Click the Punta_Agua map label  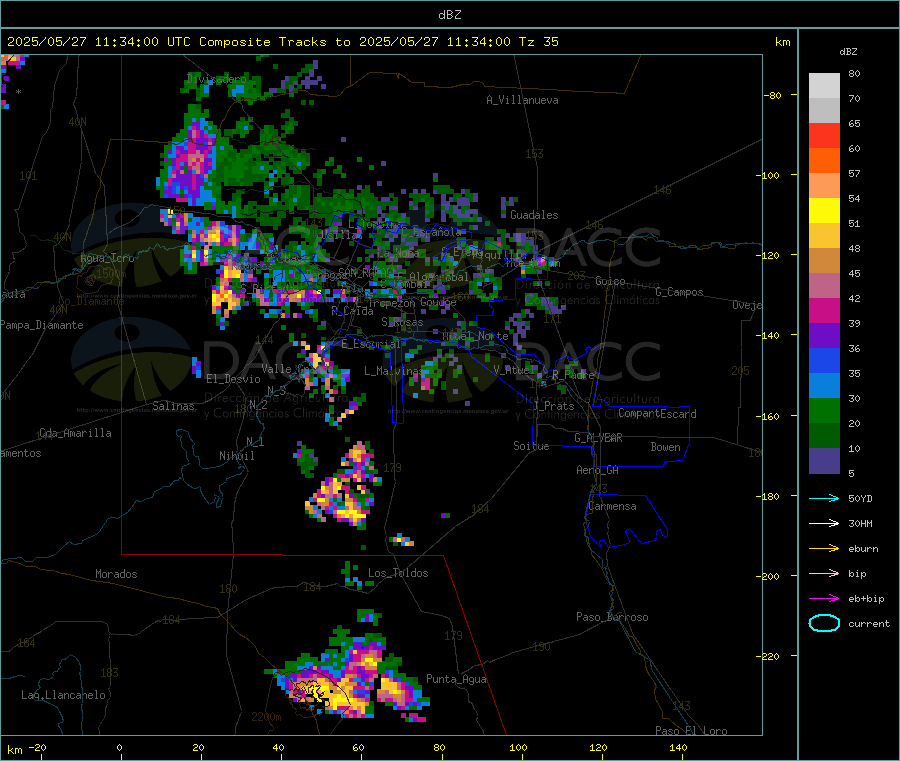(x=456, y=679)
